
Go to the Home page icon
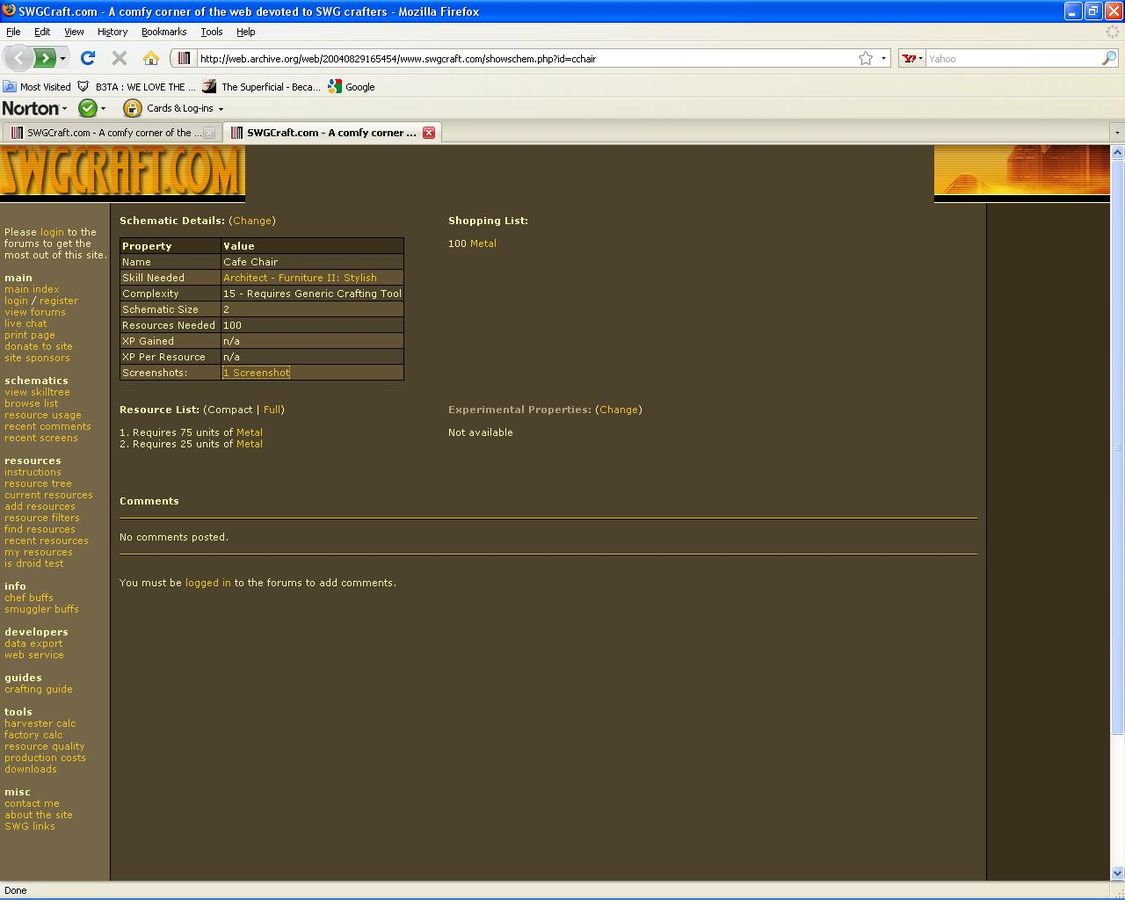pyautogui.click(x=151, y=58)
